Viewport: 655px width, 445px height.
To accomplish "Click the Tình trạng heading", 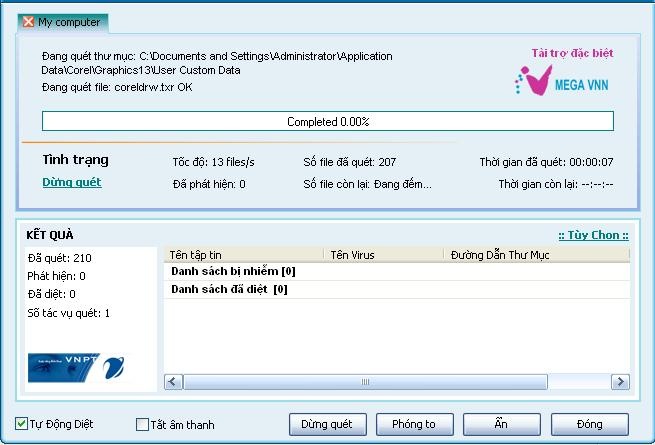I will coord(76,160).
